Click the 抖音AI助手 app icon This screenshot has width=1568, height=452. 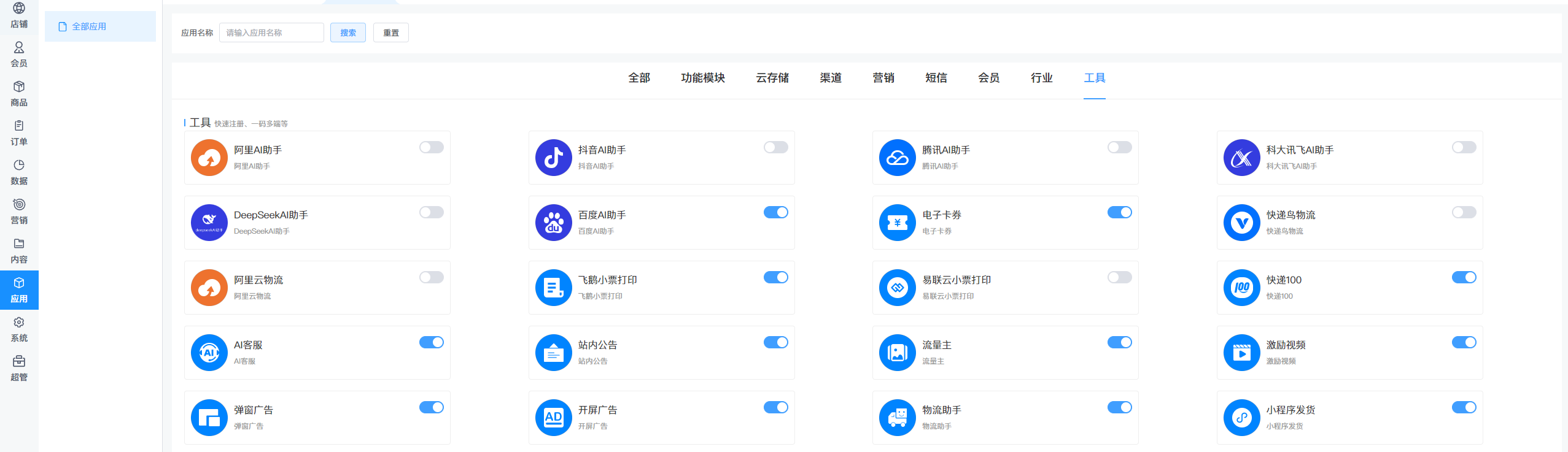pos(554,158)
